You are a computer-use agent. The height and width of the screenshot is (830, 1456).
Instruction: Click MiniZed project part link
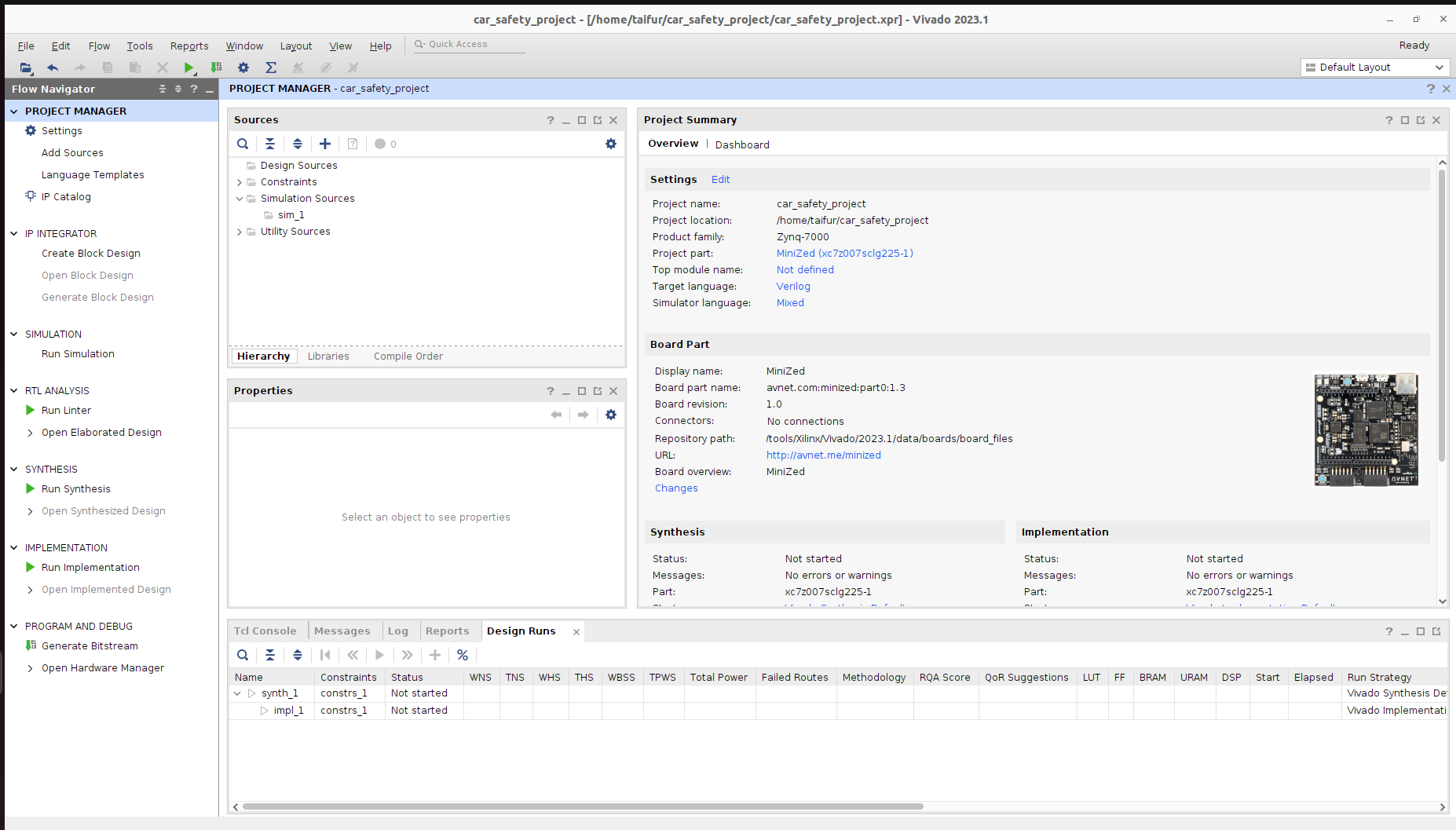(845, 254)
